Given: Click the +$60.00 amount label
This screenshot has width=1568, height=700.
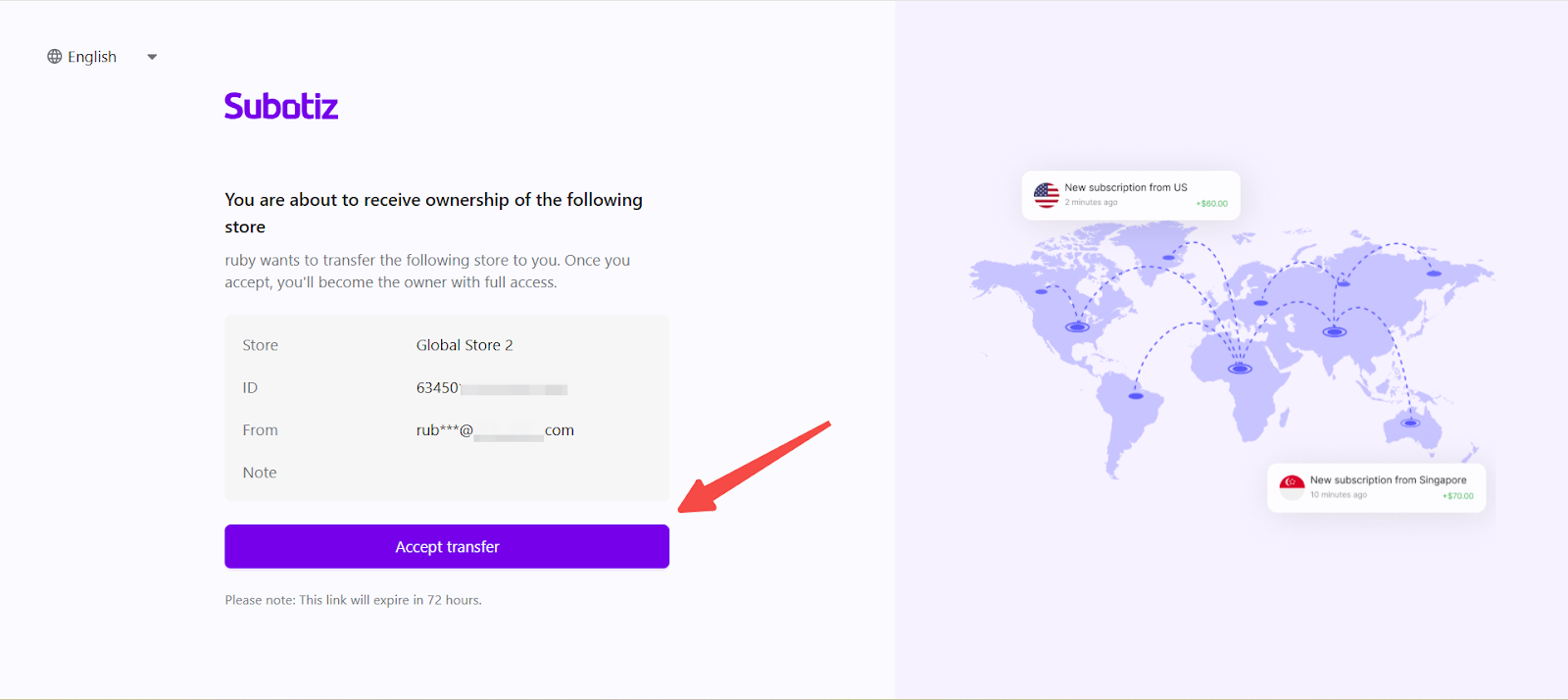Looking at the screenshot, I should 1211,204.
